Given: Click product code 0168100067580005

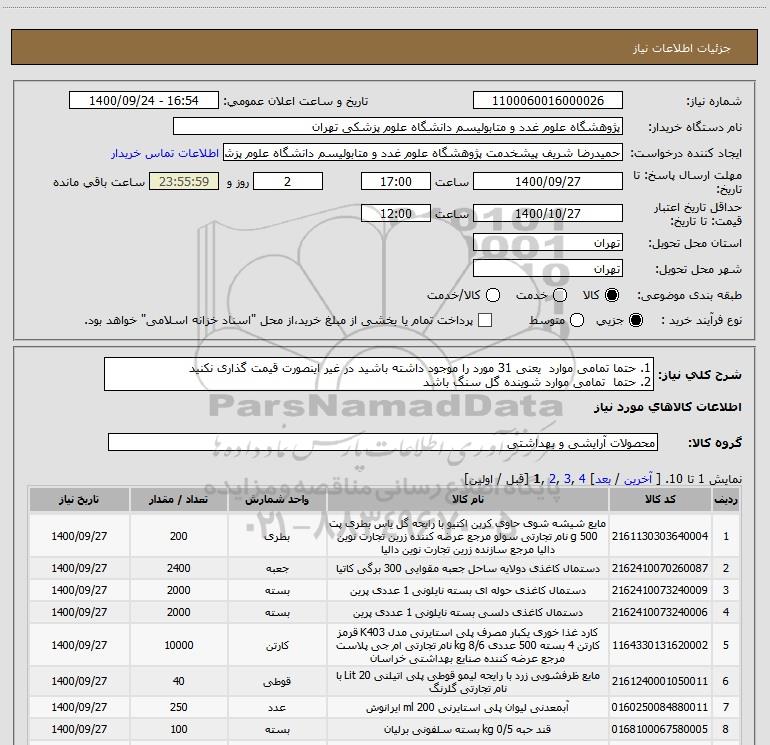Looking at the screenshot, I should [660, 730].
